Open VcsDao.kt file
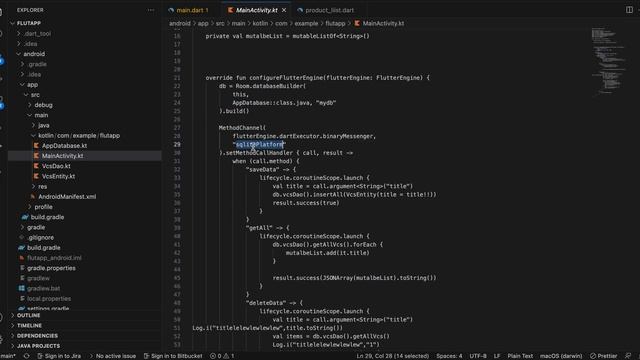Viewport: 640px width, 360px height. 56,166
